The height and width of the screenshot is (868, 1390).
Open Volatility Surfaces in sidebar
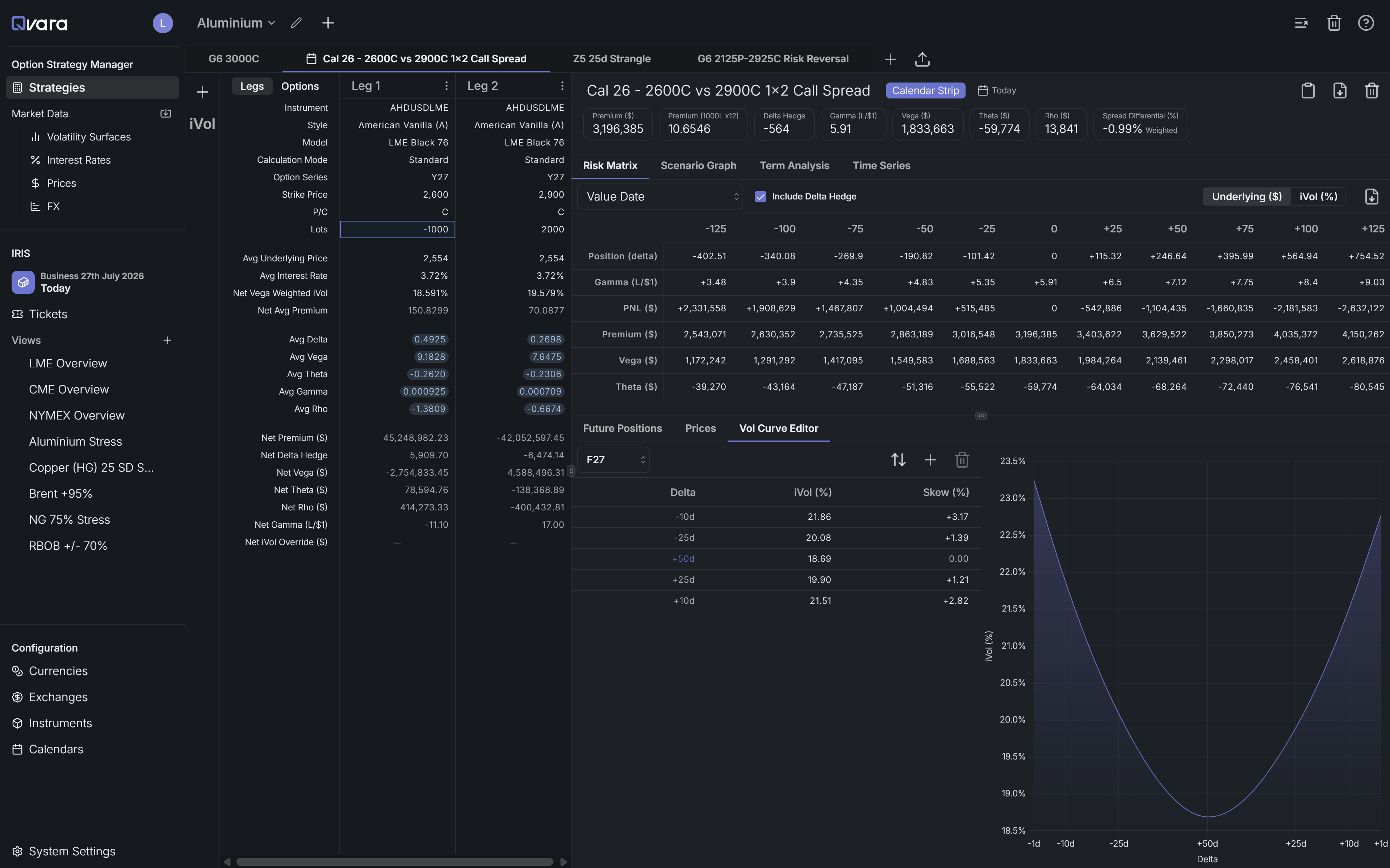[88, 137]
